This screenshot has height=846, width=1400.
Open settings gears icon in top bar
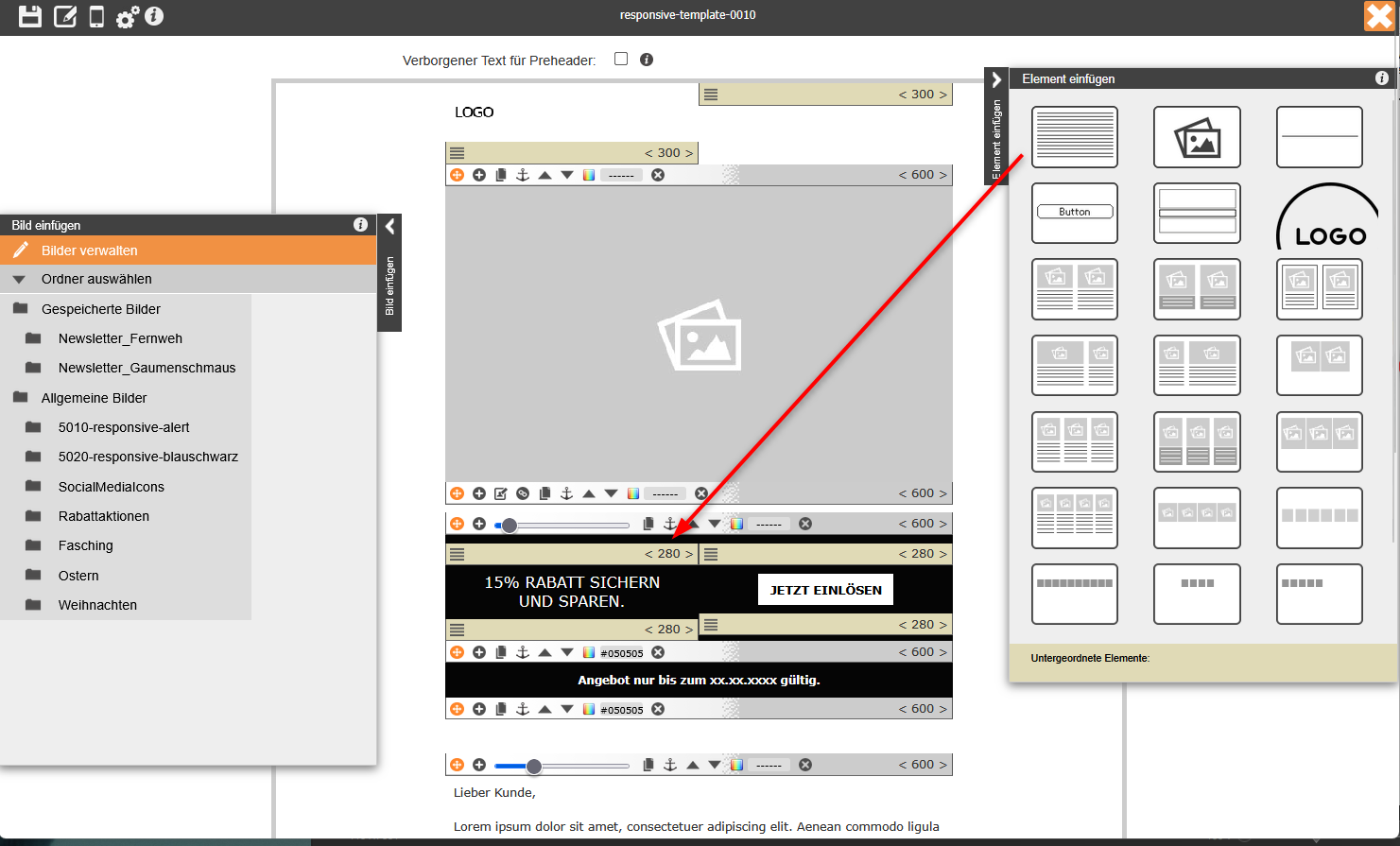tap(127, 17)
